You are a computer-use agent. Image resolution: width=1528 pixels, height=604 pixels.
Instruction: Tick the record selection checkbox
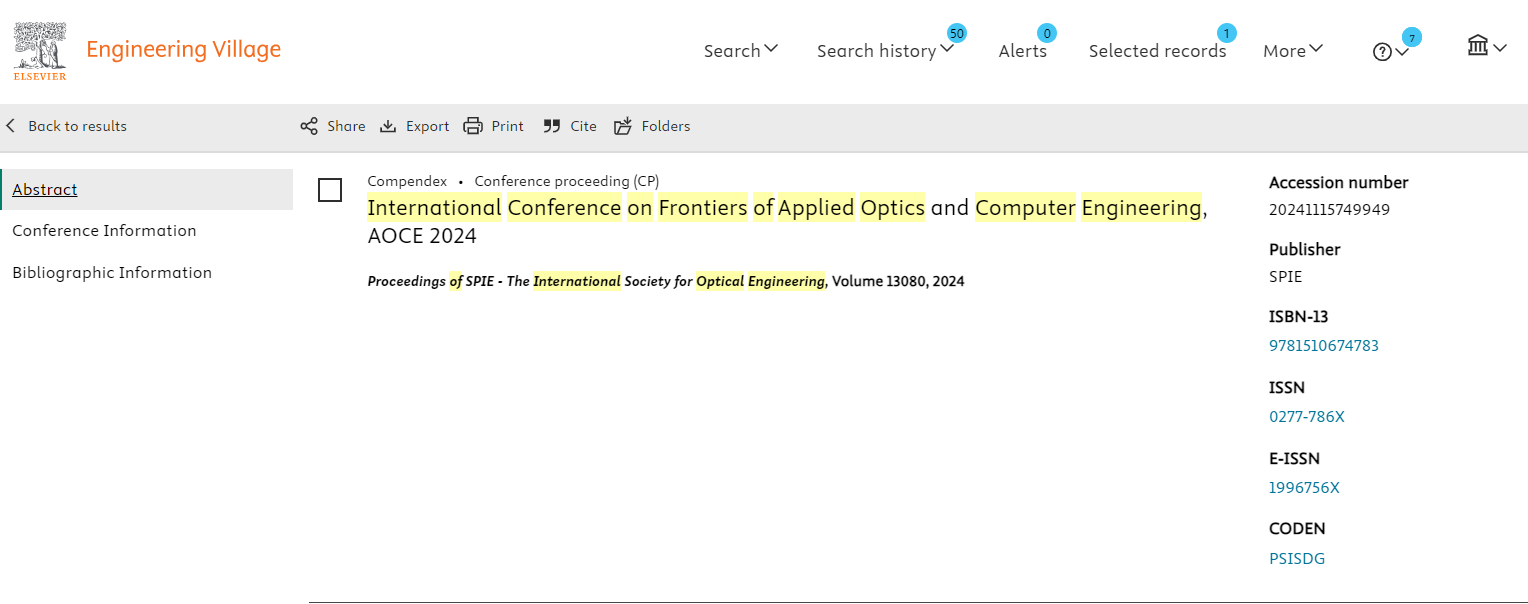click(x=330, y=190)
